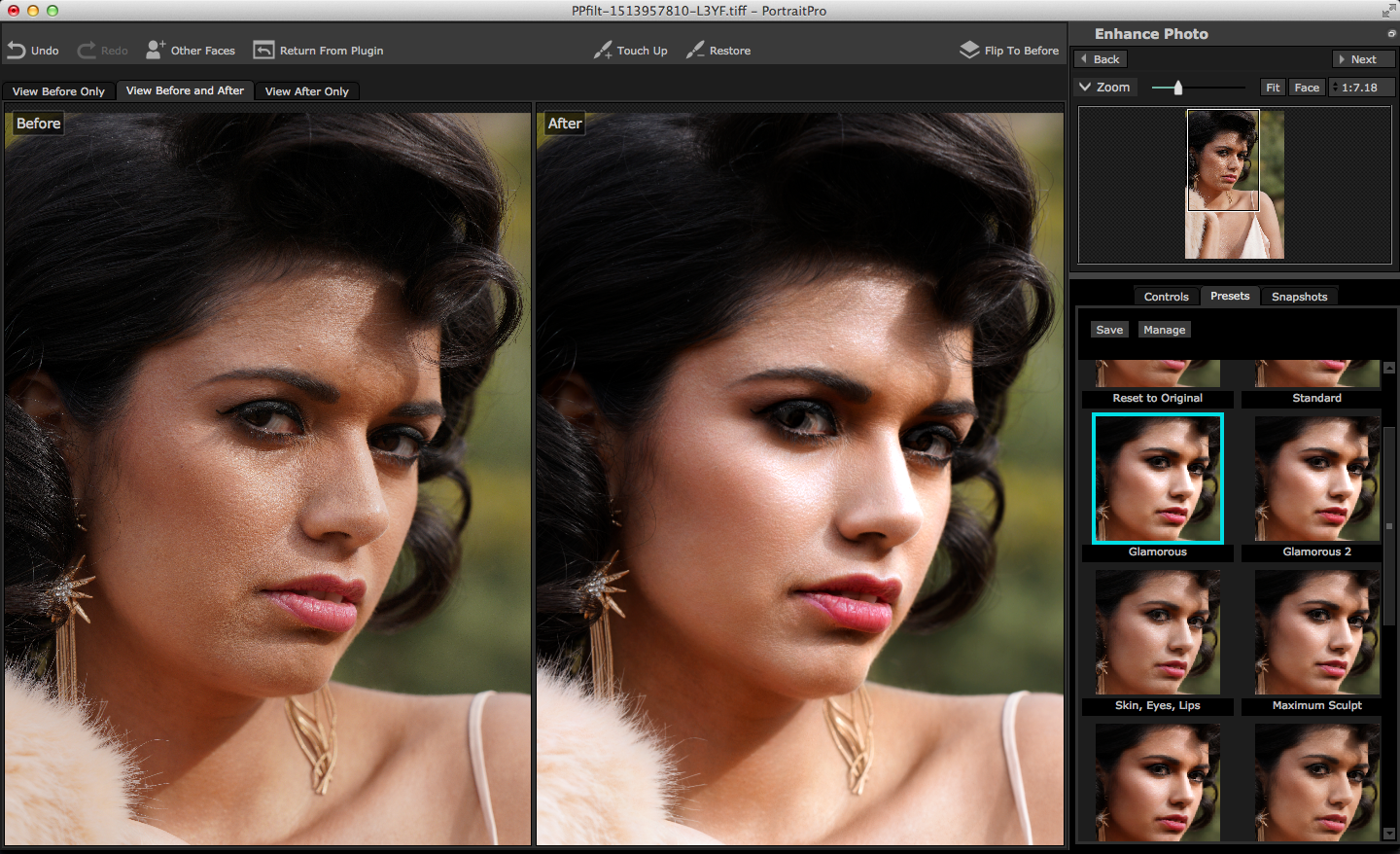Open Other Faces selector
Screen dimensions: 1400x854
click(191, 51)
